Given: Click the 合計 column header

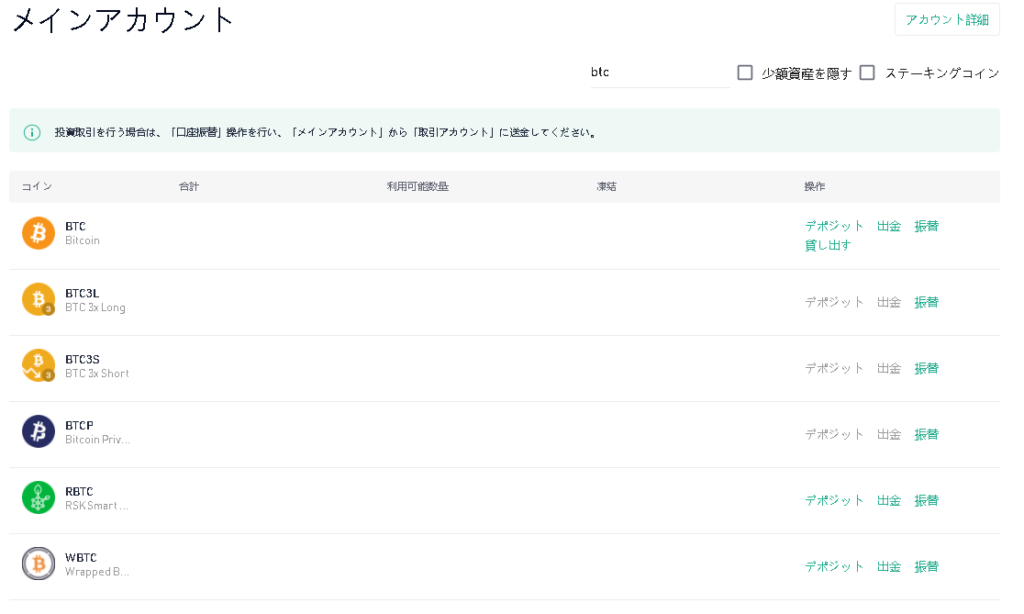Looking at the screenshot, I should pyautogui.click(x=189, y=186).
